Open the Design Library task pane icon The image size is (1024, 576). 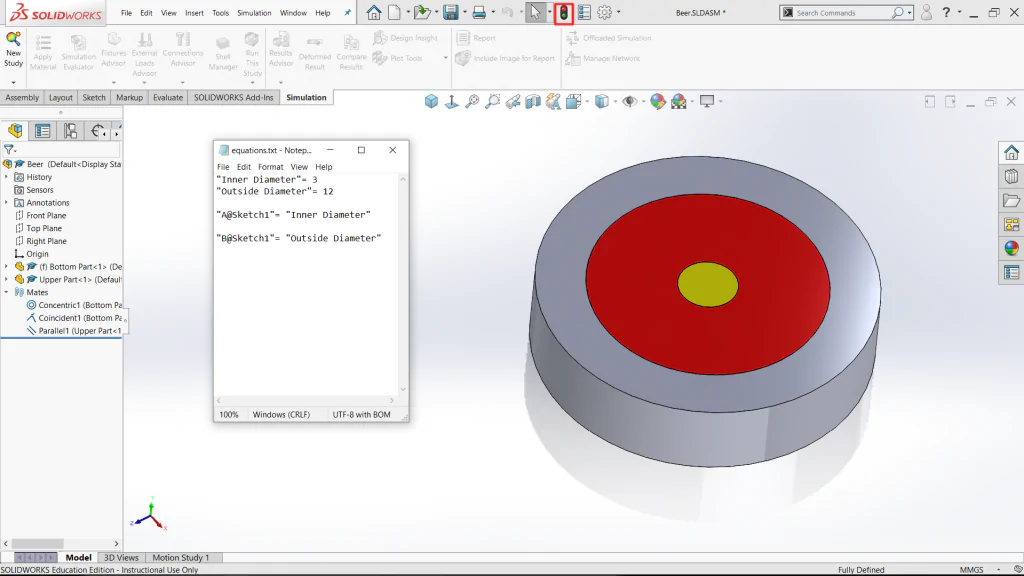(1011, 176)
